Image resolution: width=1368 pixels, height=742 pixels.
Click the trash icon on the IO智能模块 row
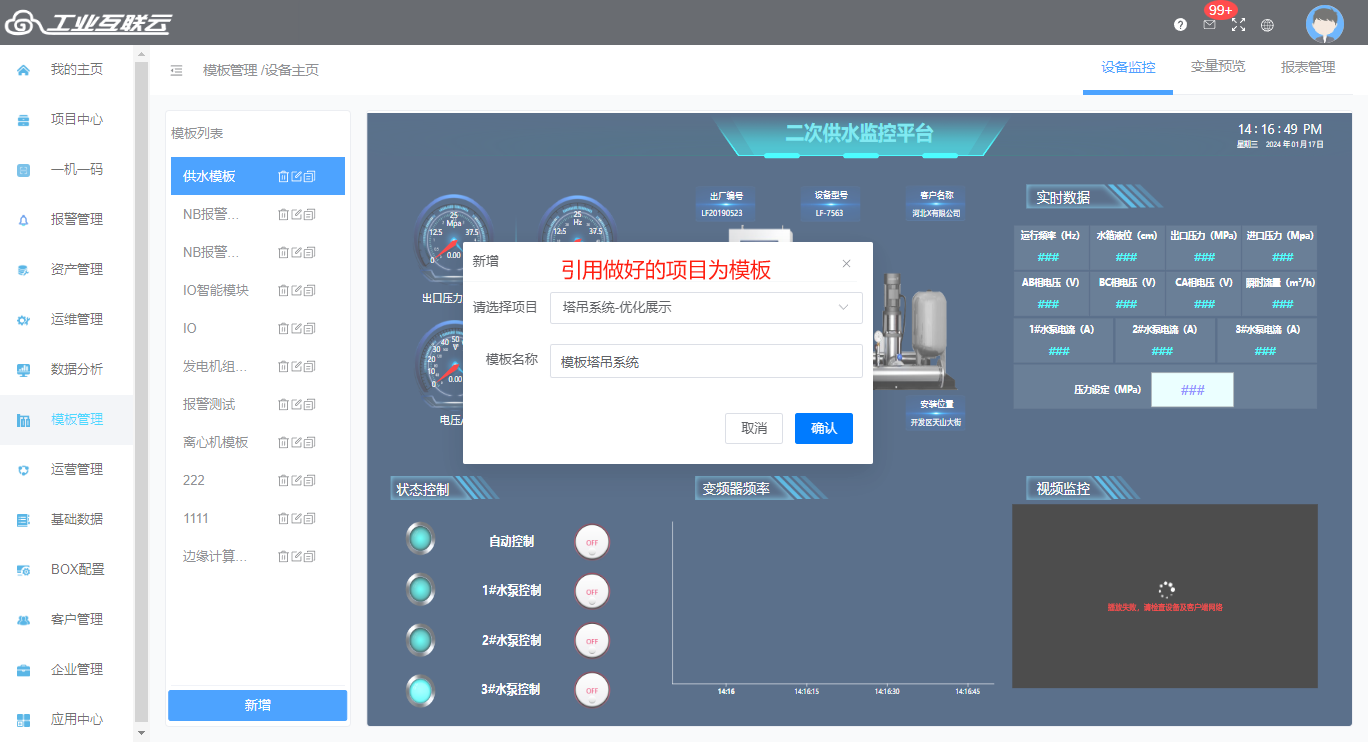point(283,290)
